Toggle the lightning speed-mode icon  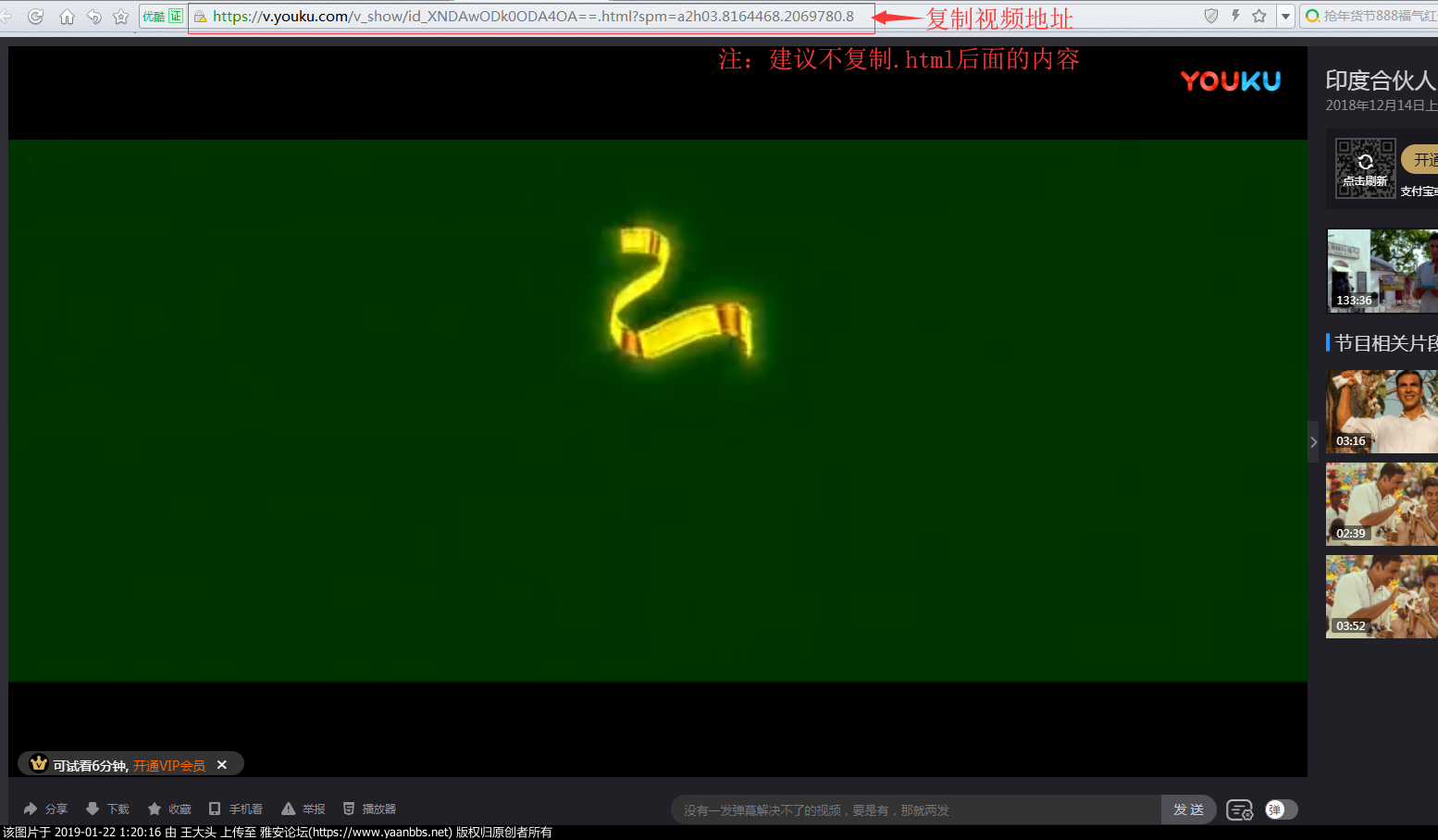pos(1235,16)
